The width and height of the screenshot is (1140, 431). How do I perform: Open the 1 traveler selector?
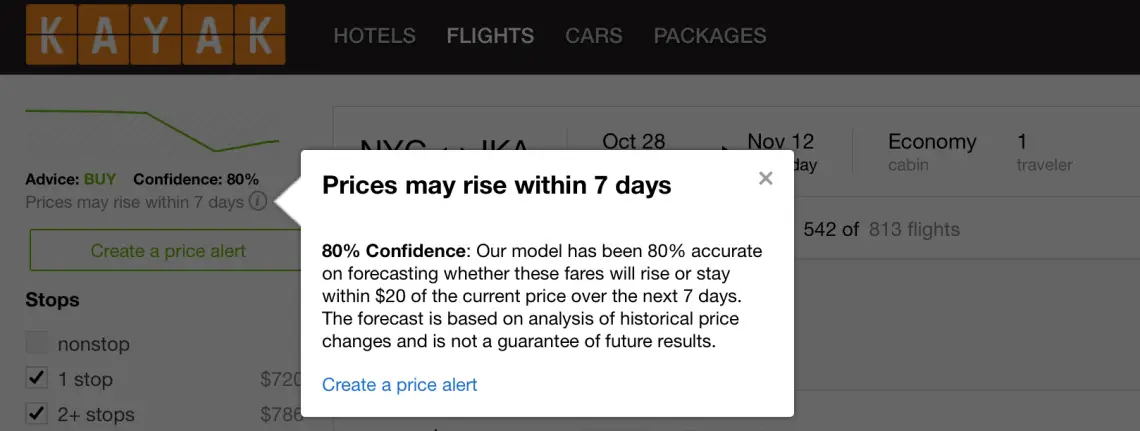tap(1044, 151)
